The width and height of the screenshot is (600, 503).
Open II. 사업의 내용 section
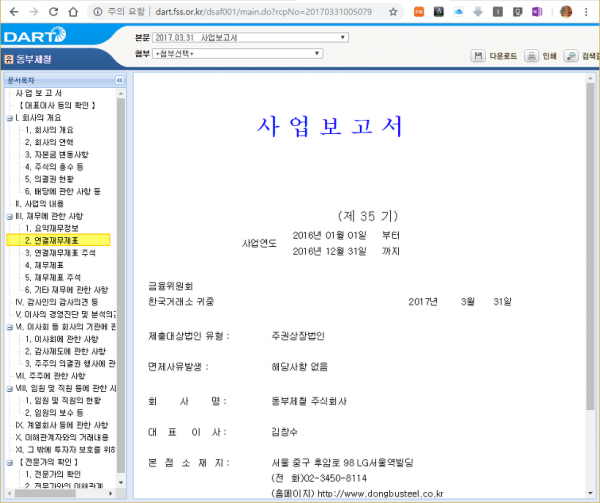39,203
